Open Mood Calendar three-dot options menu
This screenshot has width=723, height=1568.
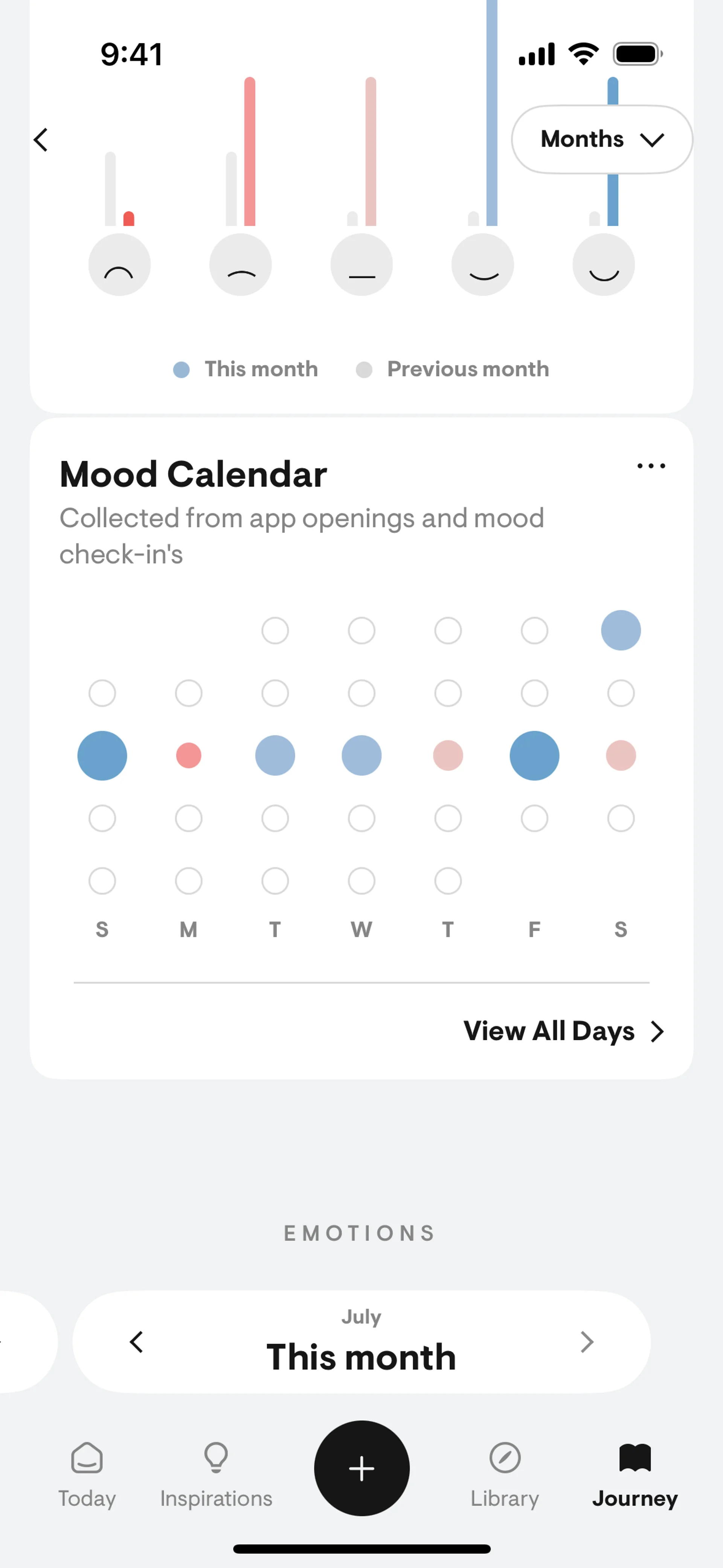[x=651, y=466]
